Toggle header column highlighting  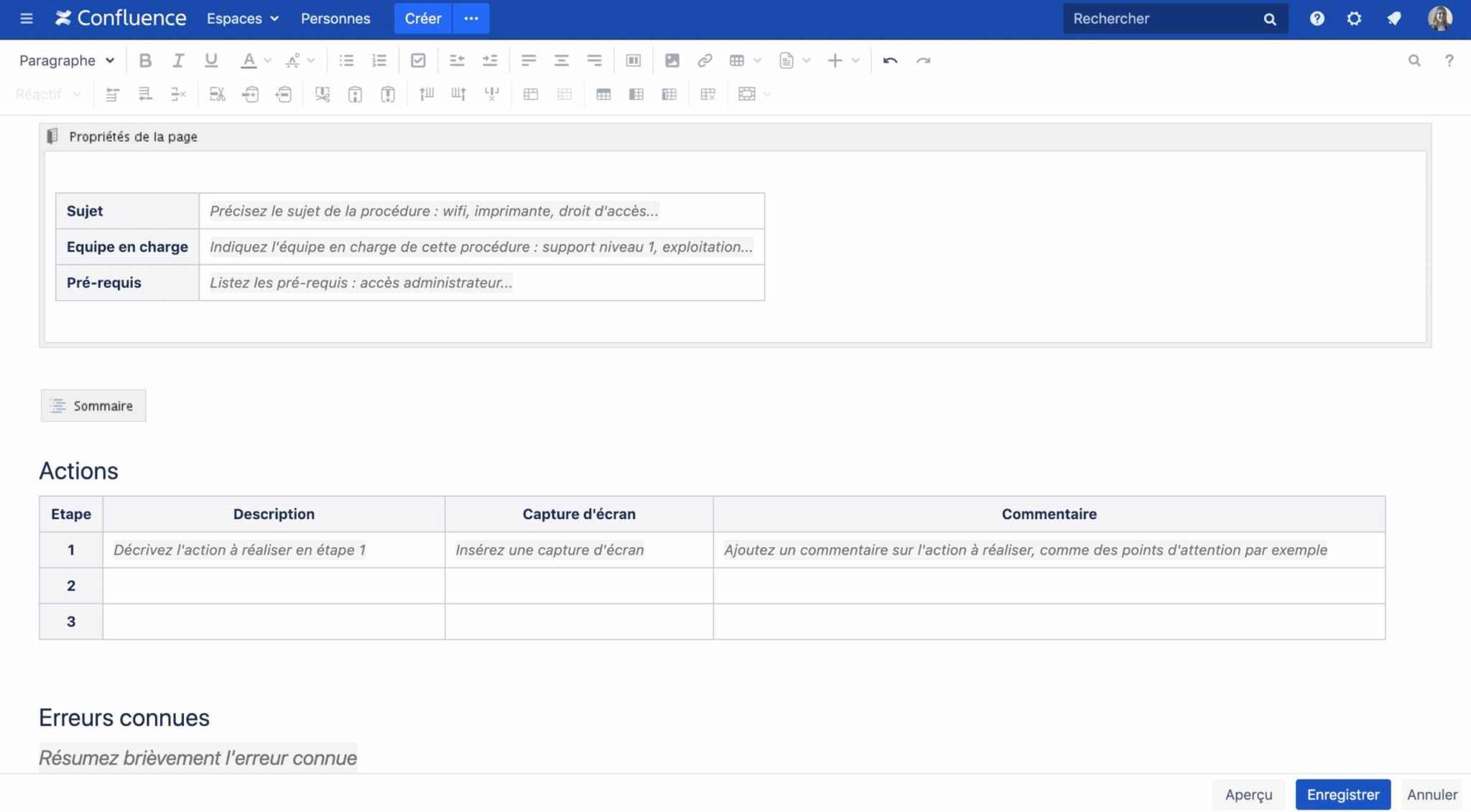point(636,94)
